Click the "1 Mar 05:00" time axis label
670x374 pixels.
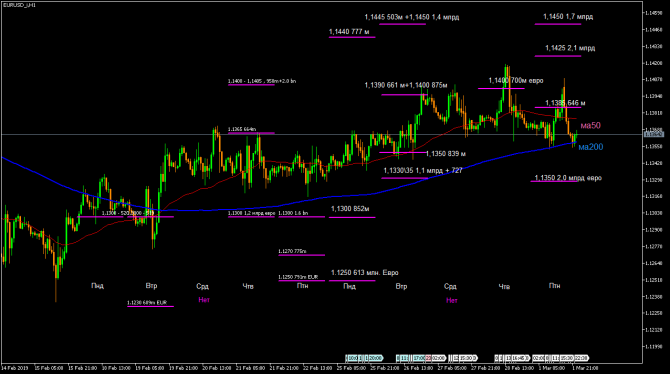552,368
